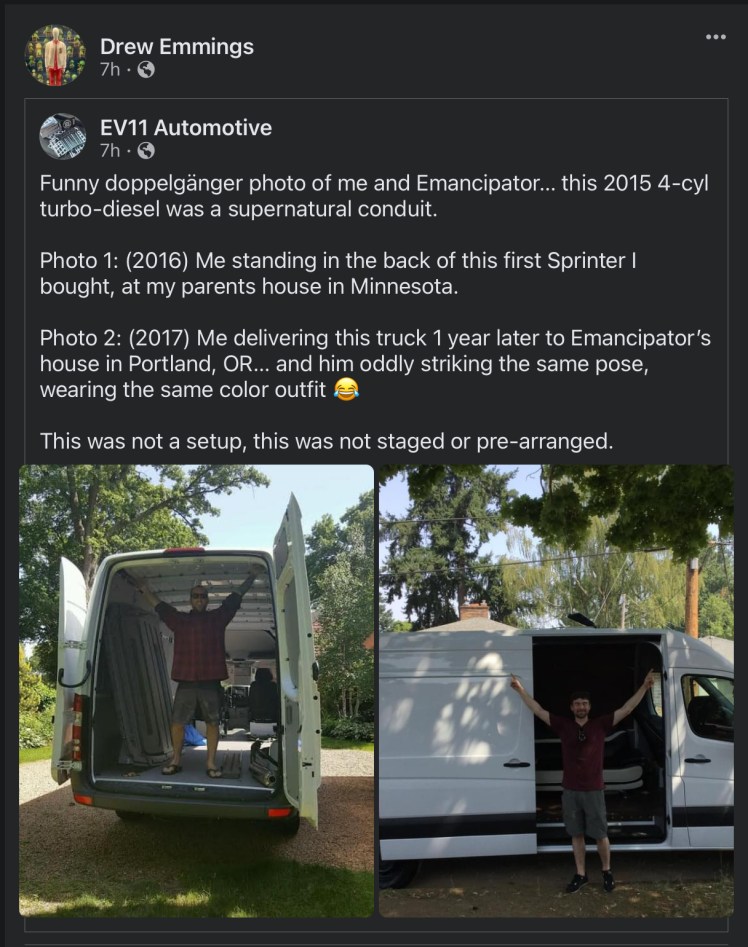Click the "This was not a setup" line
This screenshot has height=947, width=748.
click(326, 441)
